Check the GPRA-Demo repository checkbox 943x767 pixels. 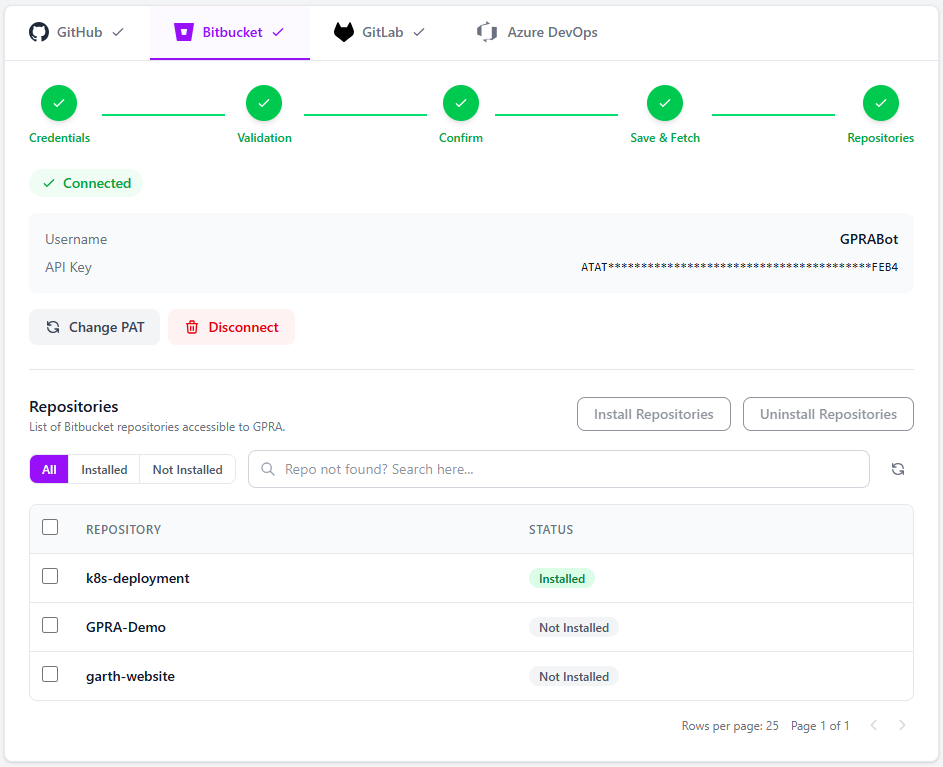point(50,625)
